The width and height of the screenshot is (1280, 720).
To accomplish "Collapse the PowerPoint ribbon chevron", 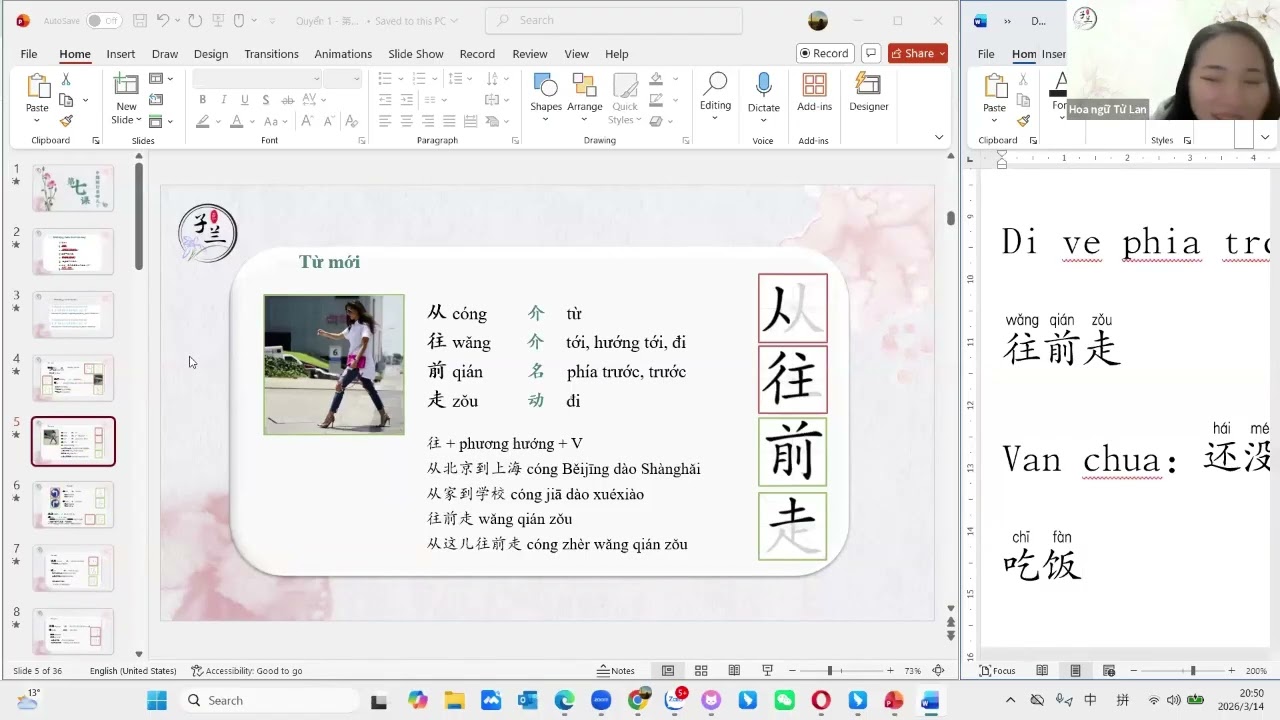I will pos(939,137).
